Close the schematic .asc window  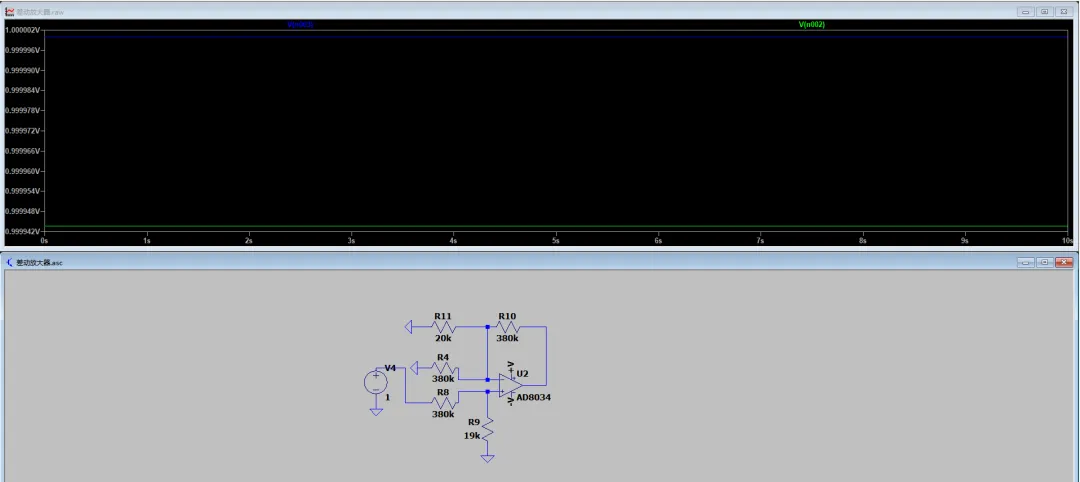[x=1062, y=262]
